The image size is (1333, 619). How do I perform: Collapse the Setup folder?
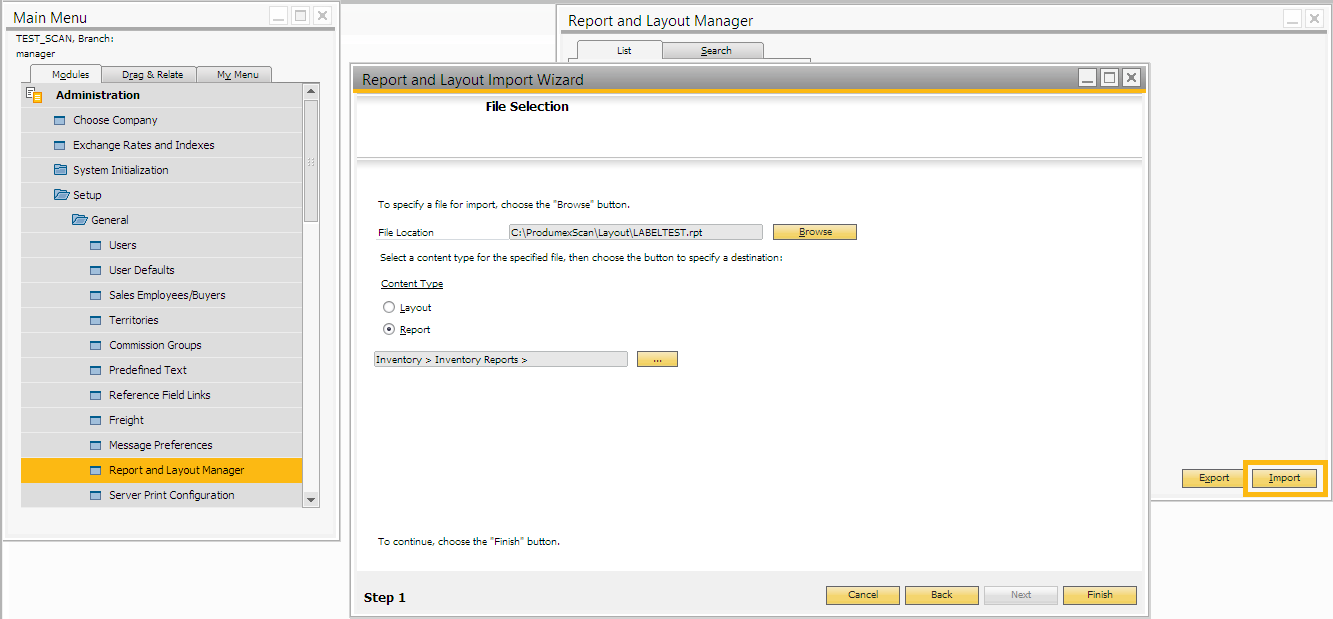click(61, 195)
